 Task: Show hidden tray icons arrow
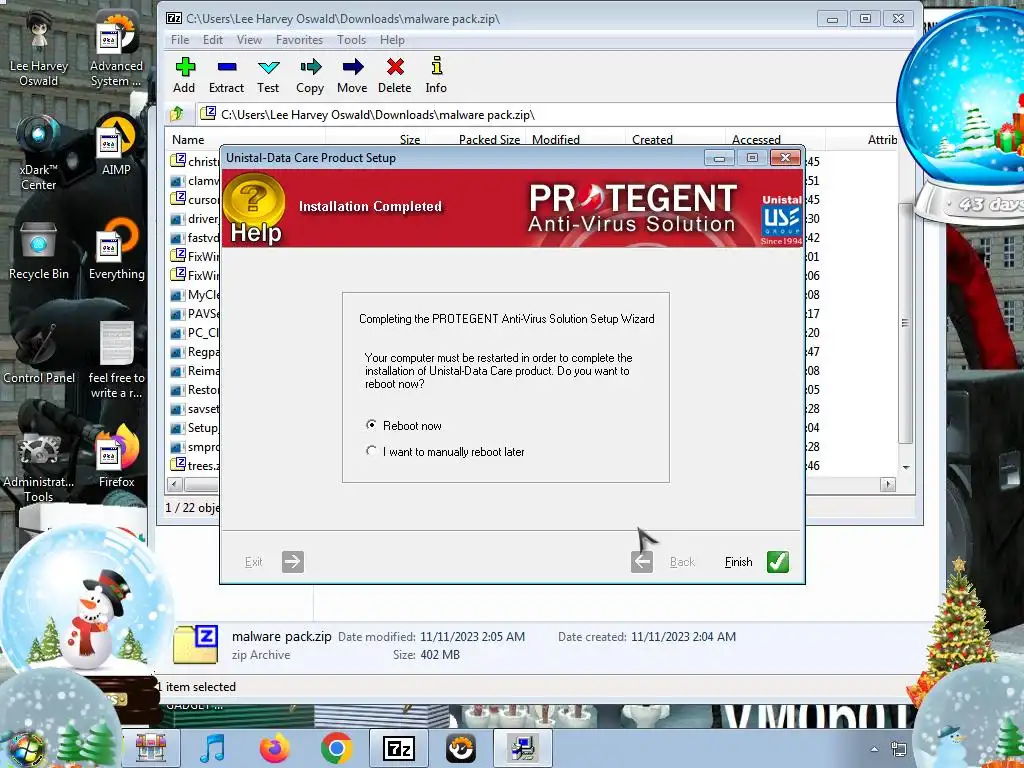tap(874, 749)
